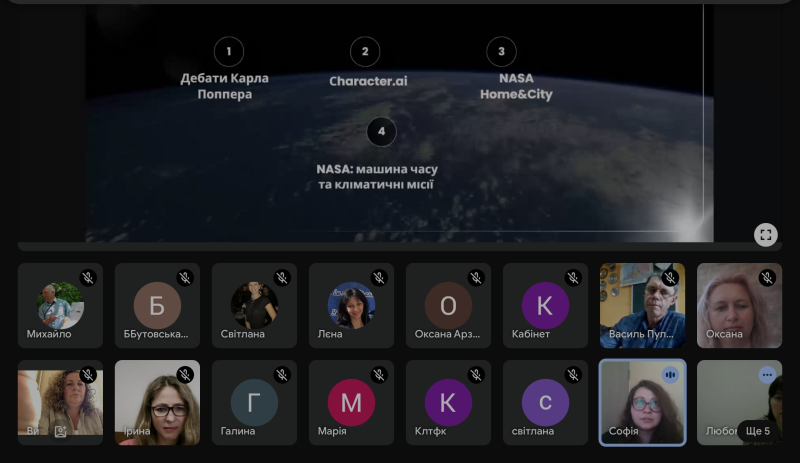Open the three-dot options on Любов's tile
Viewport: 800px width, 463px height.
click(767, 375)
